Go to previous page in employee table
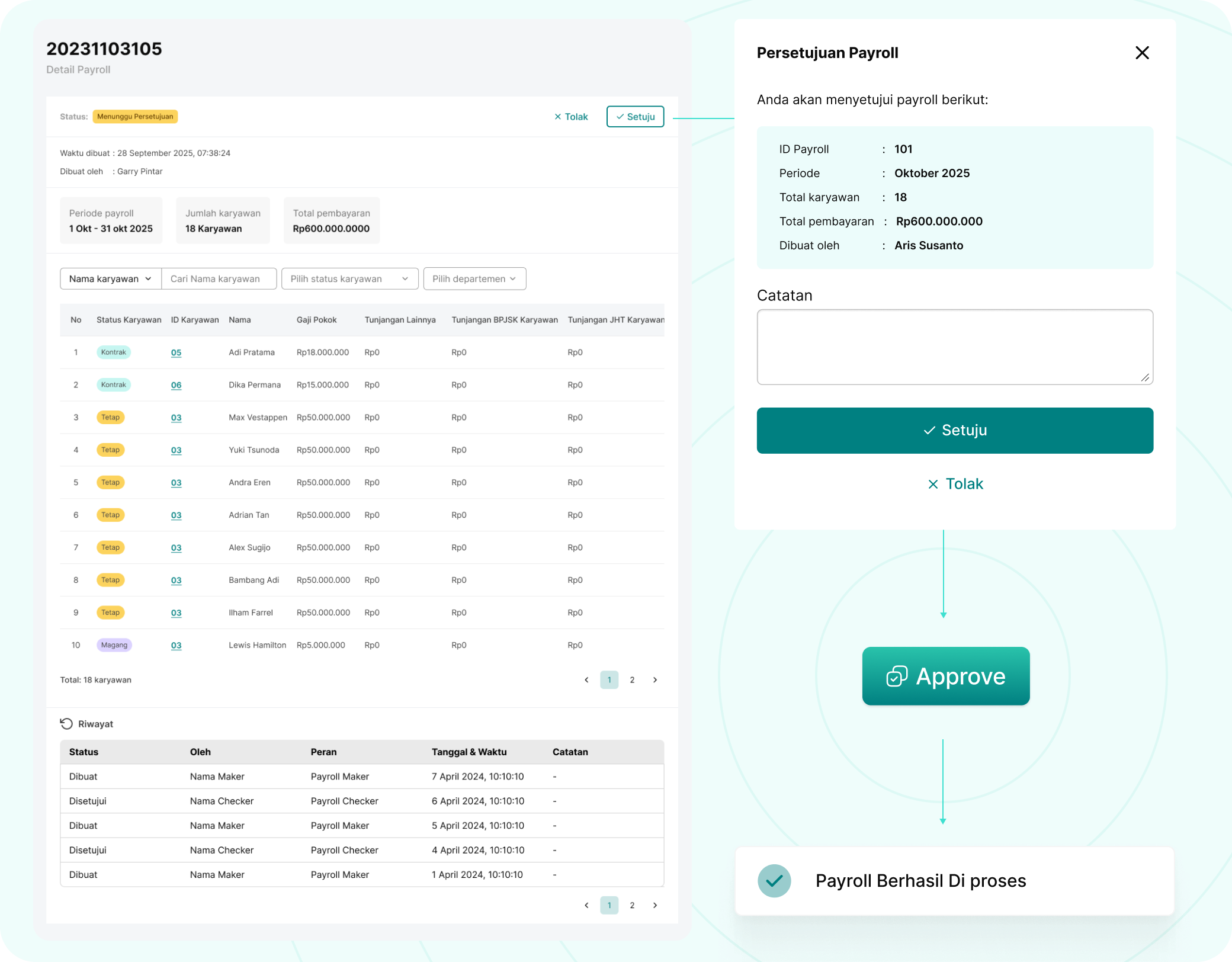Screen dimensions: 1232x962 (x=586, y=680)
